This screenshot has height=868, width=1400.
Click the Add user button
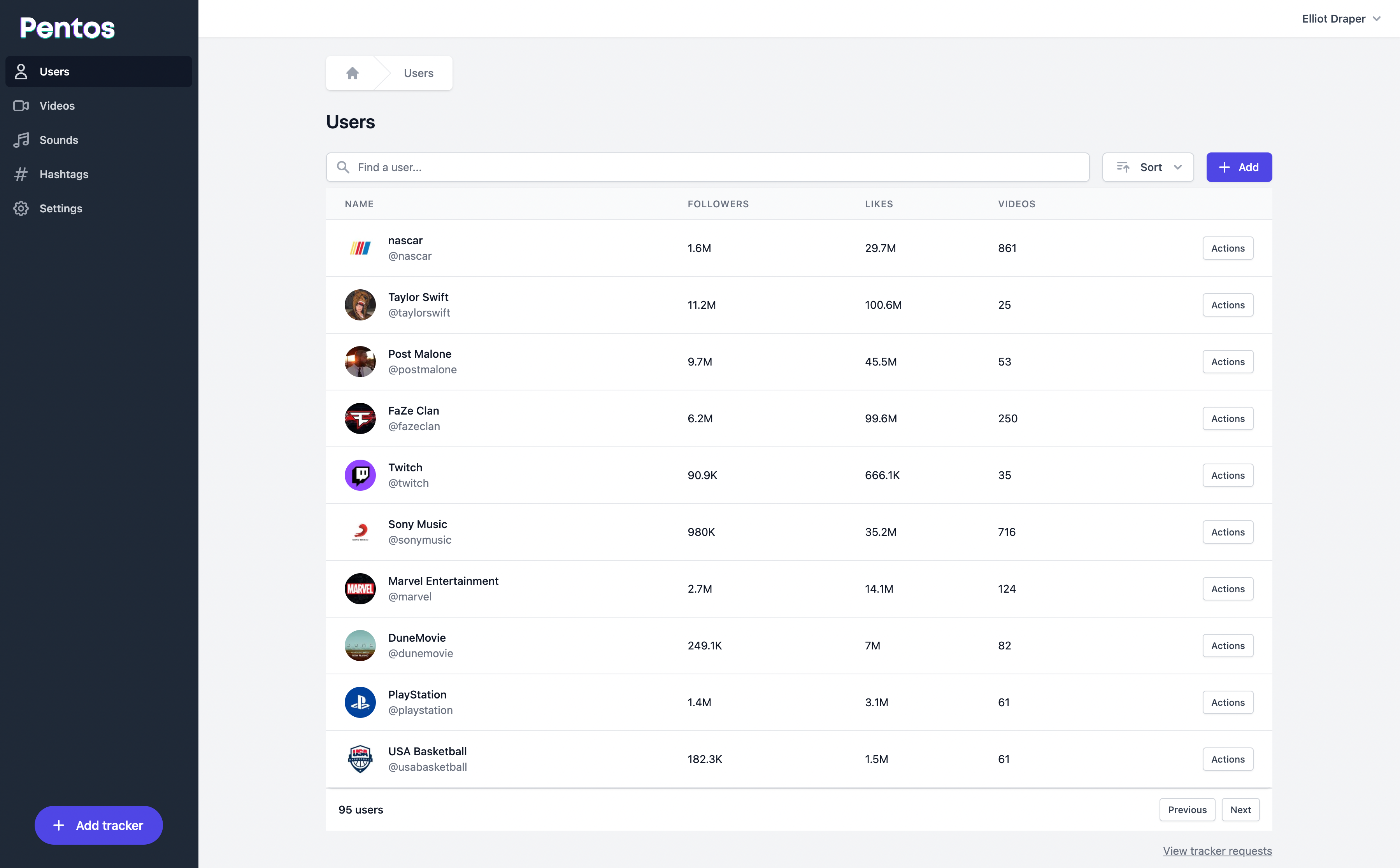1239,167
